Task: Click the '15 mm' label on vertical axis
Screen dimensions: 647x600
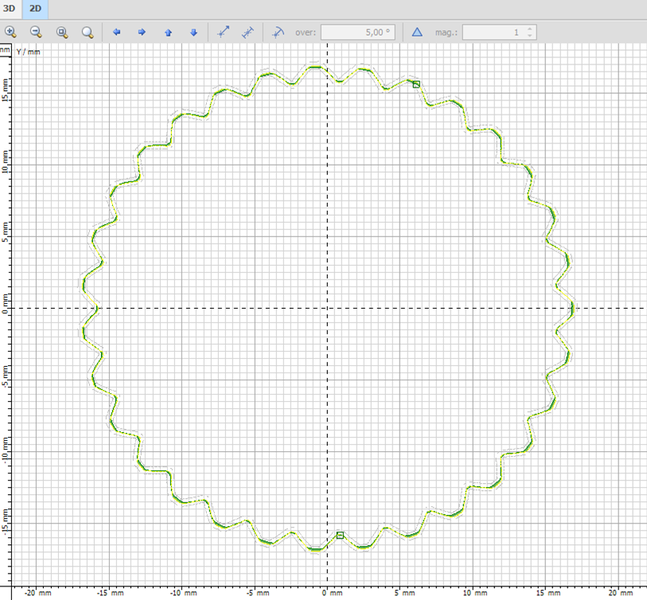Action: (5, 90)
